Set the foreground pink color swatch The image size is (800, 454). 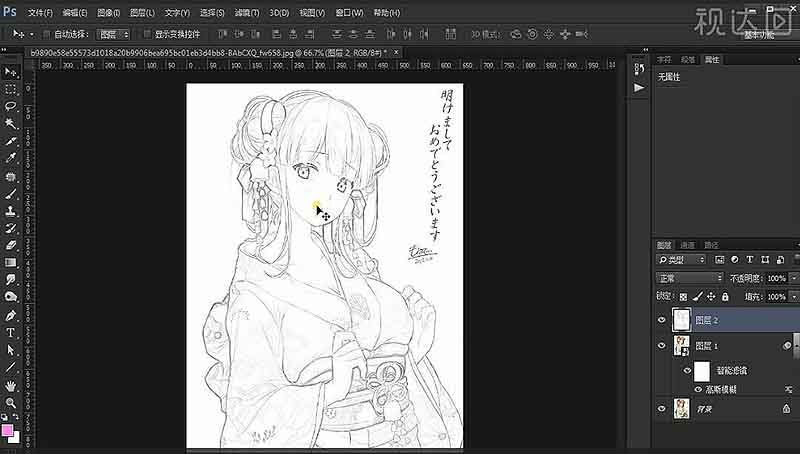coord(7,430)
